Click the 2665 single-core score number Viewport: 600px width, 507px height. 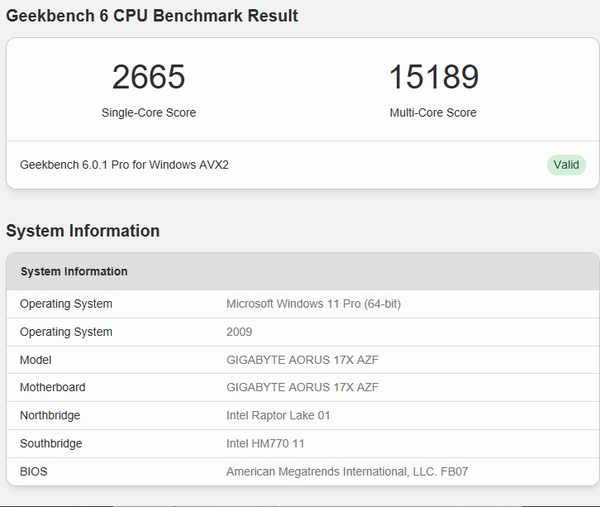[148, 77]
